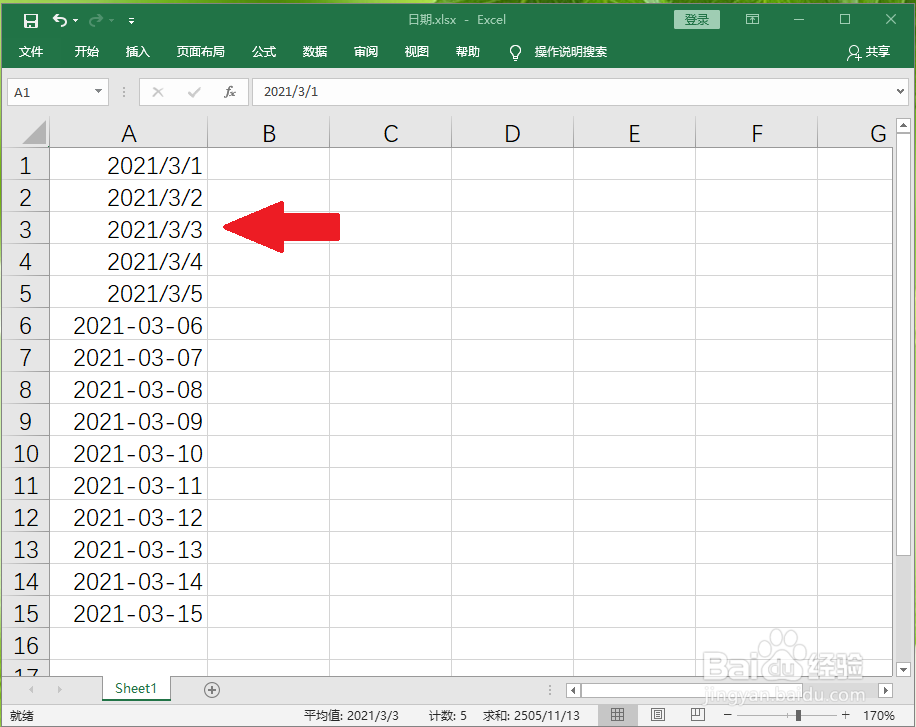Open the Undo history dropdown arrow

[x=75, y=21]
